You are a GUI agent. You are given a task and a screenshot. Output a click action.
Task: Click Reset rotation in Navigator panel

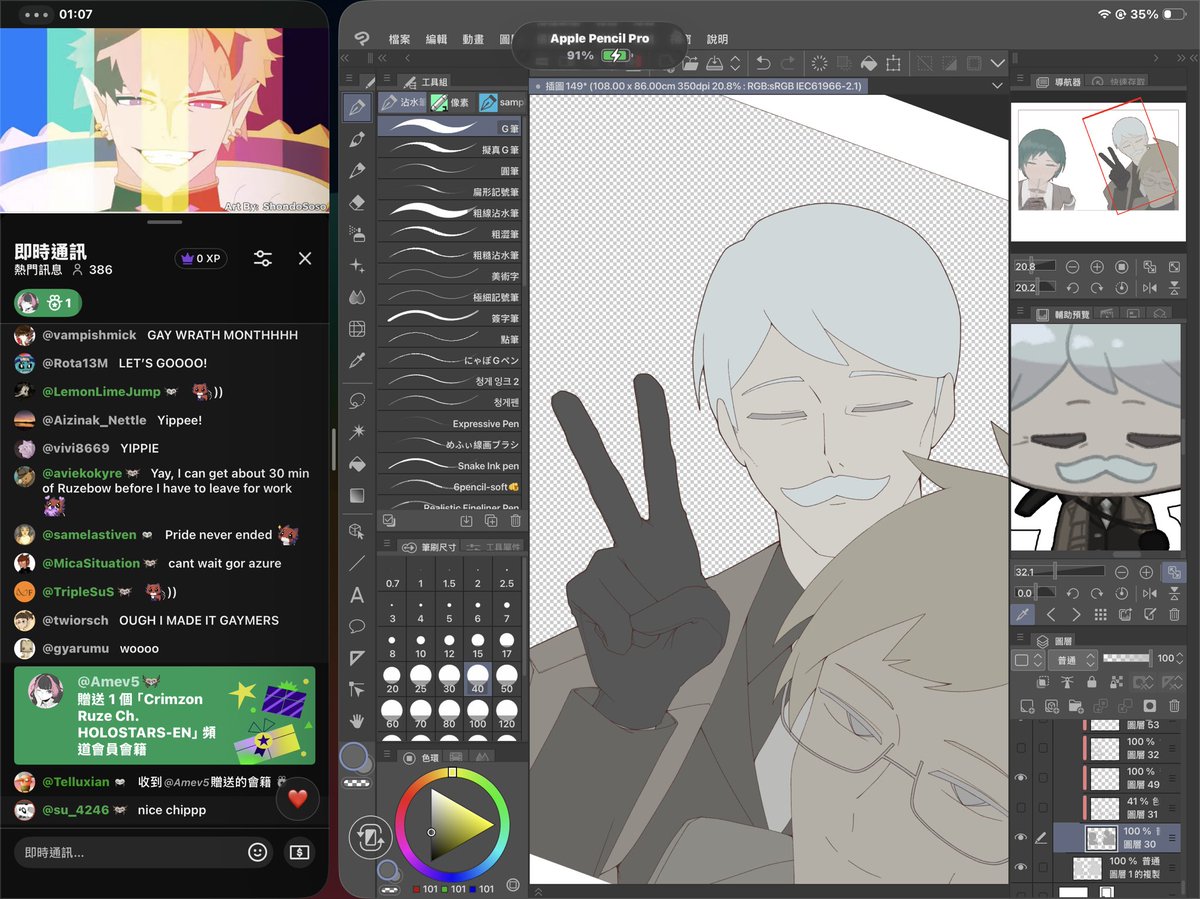pyautogui.click(x=1122, y=288)
